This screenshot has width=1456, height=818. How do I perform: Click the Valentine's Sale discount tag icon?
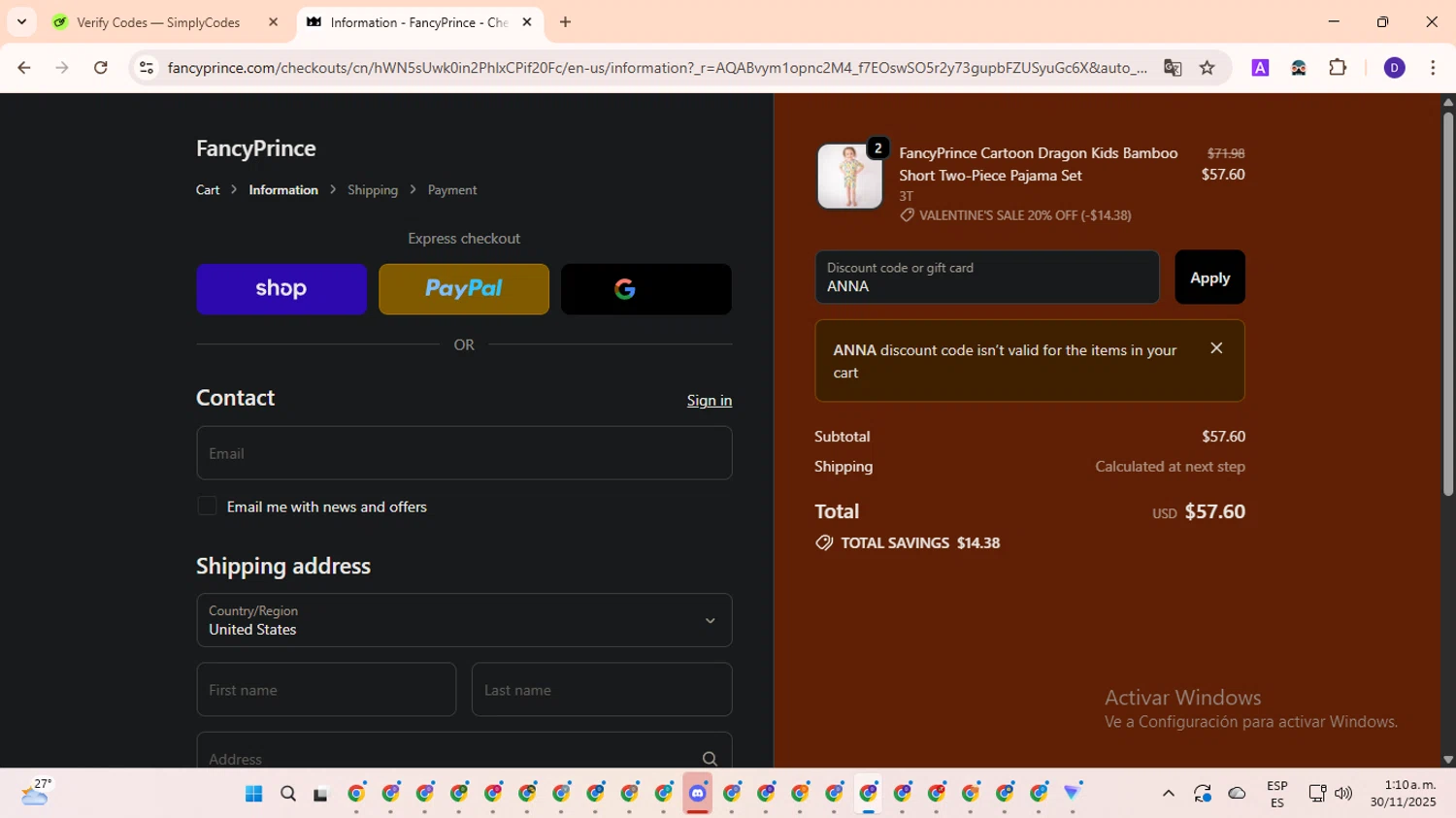908,215
